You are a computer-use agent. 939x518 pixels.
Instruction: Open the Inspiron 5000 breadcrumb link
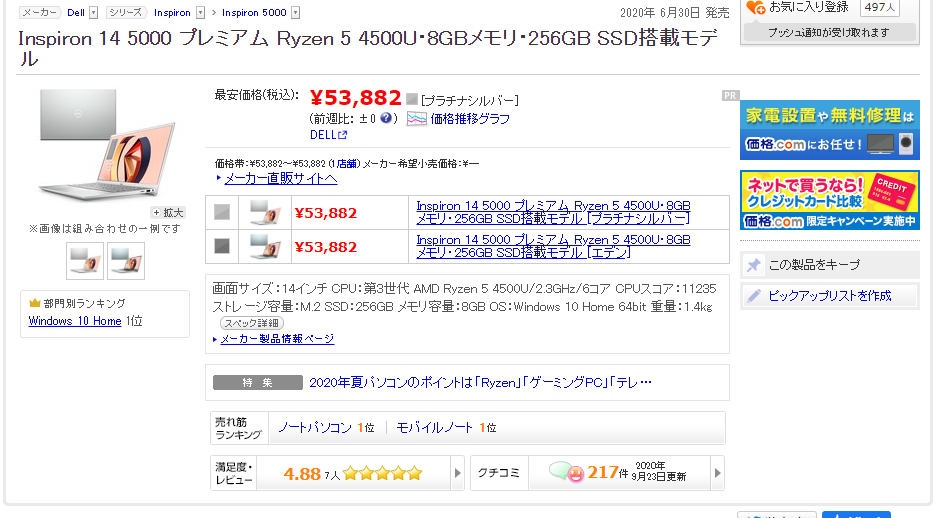coord(254,13)
